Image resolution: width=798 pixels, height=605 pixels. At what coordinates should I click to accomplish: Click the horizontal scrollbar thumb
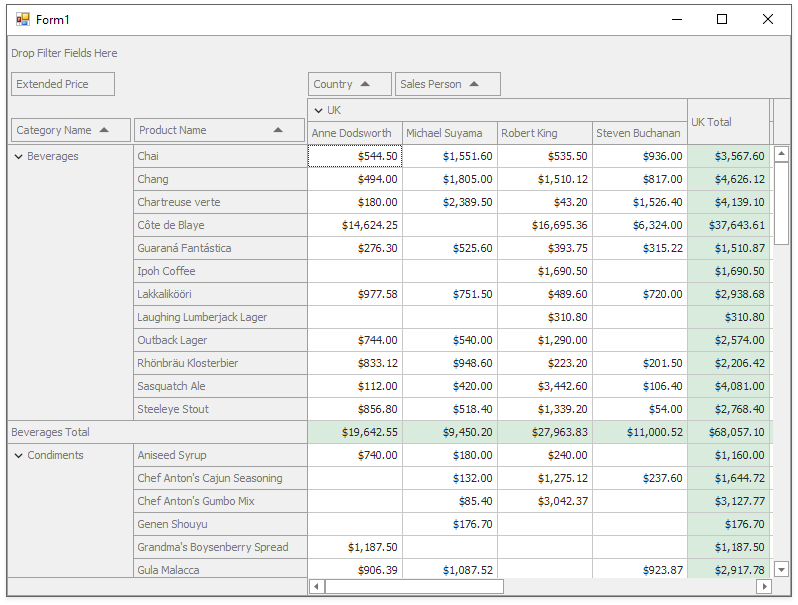(414, 587)
